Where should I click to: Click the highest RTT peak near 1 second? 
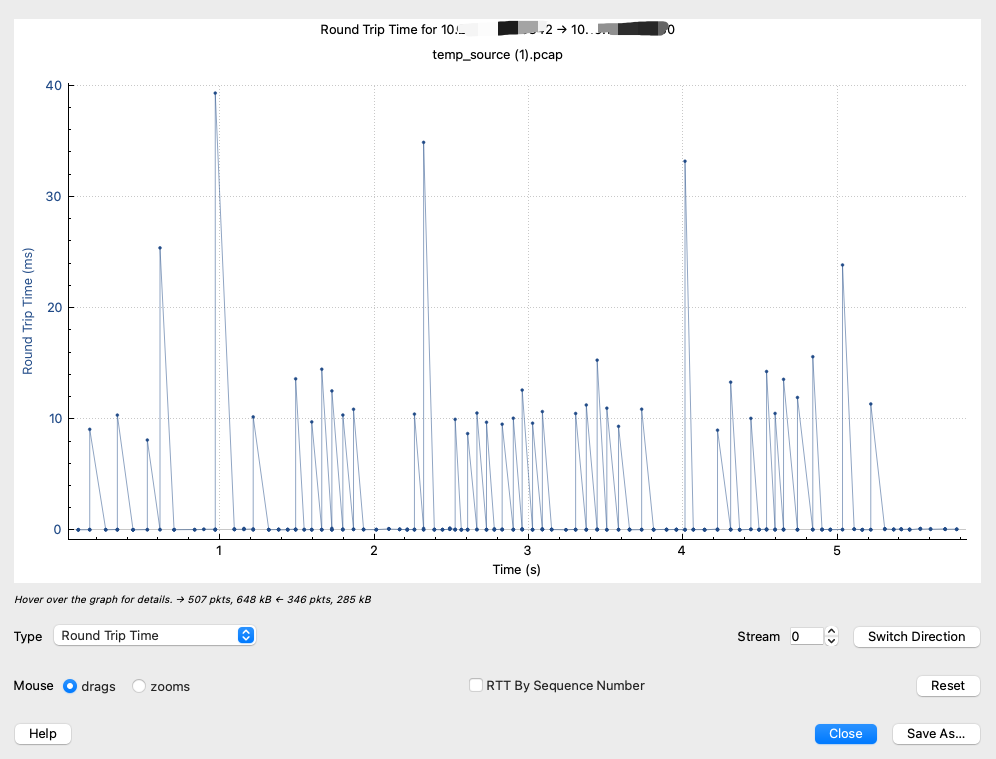215,93
